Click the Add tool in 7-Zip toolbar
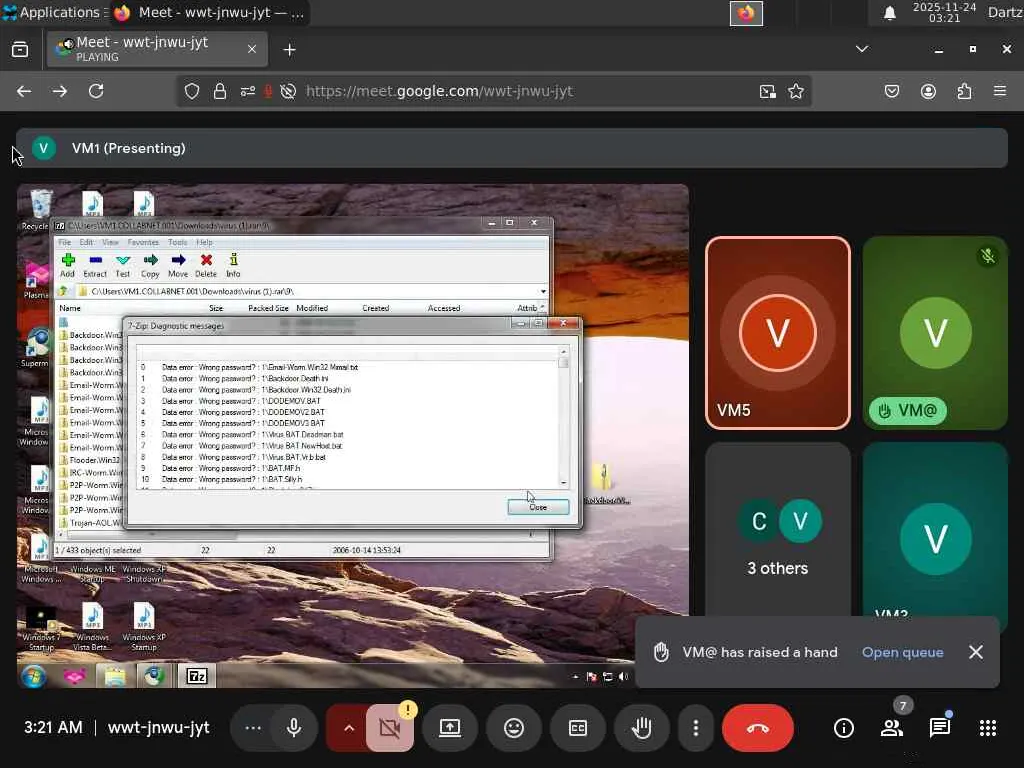 click(67, 266)
